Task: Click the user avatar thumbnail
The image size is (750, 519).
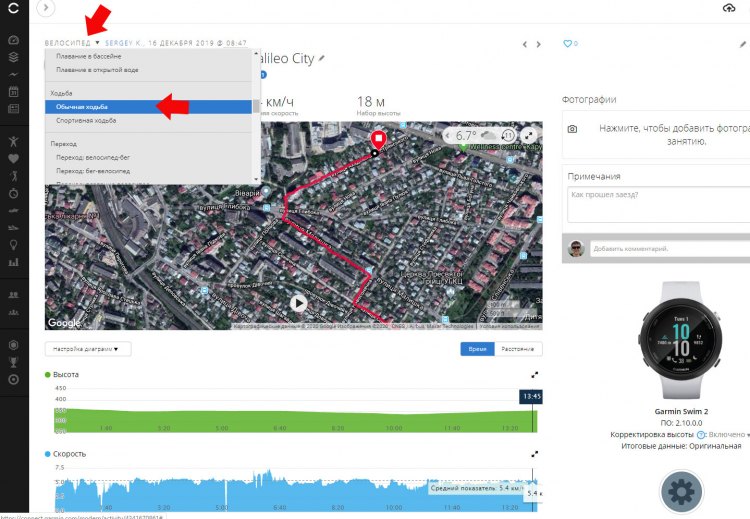Action: [x=576, y=249]
